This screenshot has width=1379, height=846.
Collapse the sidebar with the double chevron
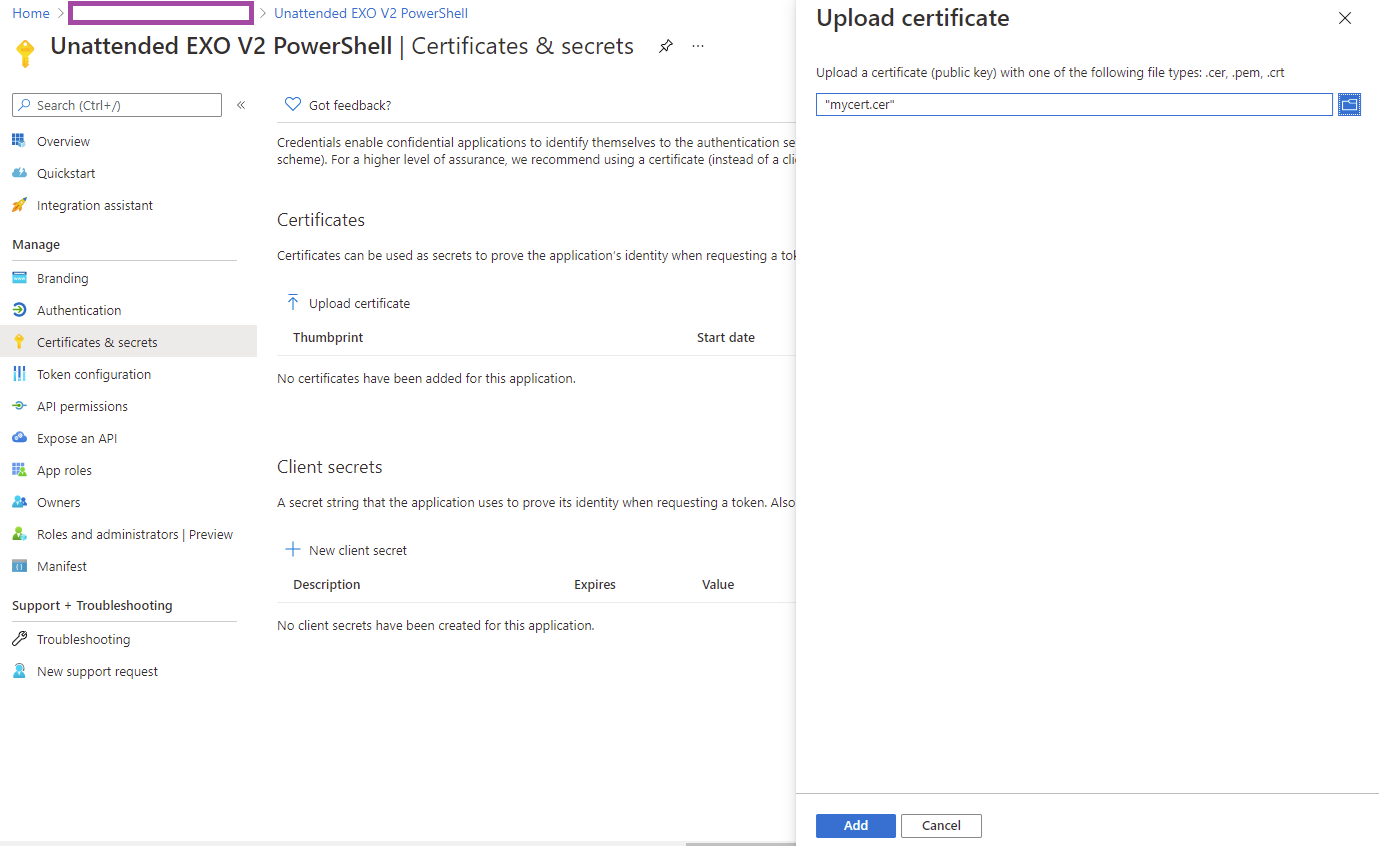pyautogui.click(x=241, y=105)
